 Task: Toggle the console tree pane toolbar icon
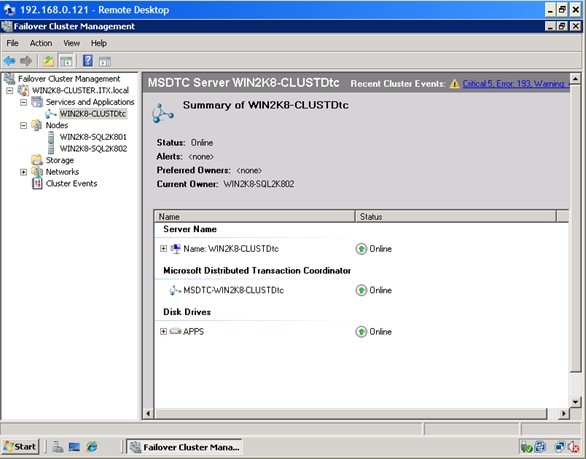(66, 61)
